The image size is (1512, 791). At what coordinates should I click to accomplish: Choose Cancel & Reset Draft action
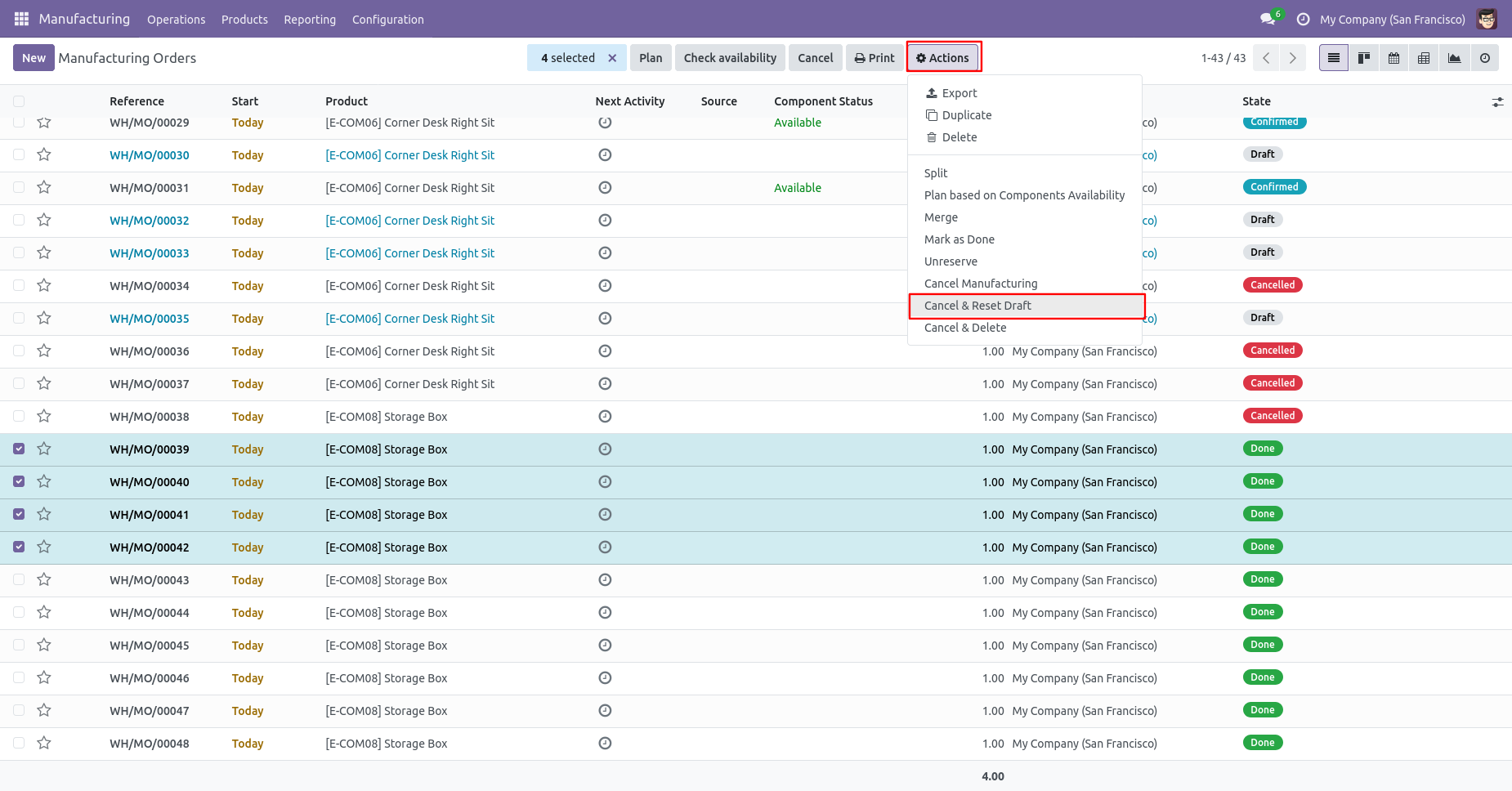point(1026,306)
